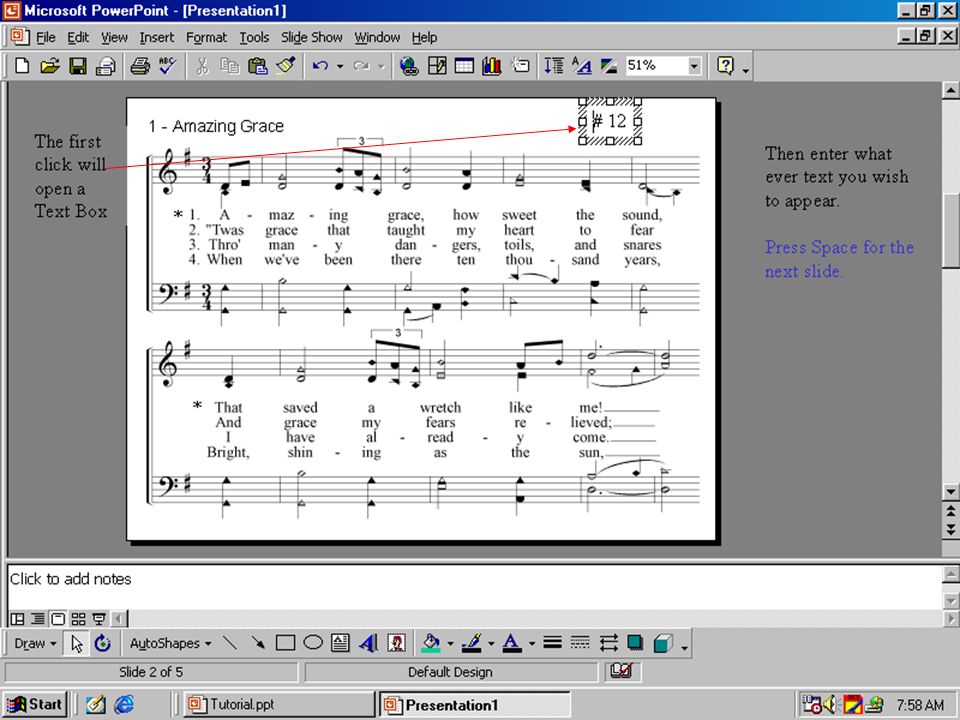
Task: Click the Copy icon in the toolbar
Action: click(230, 66)
